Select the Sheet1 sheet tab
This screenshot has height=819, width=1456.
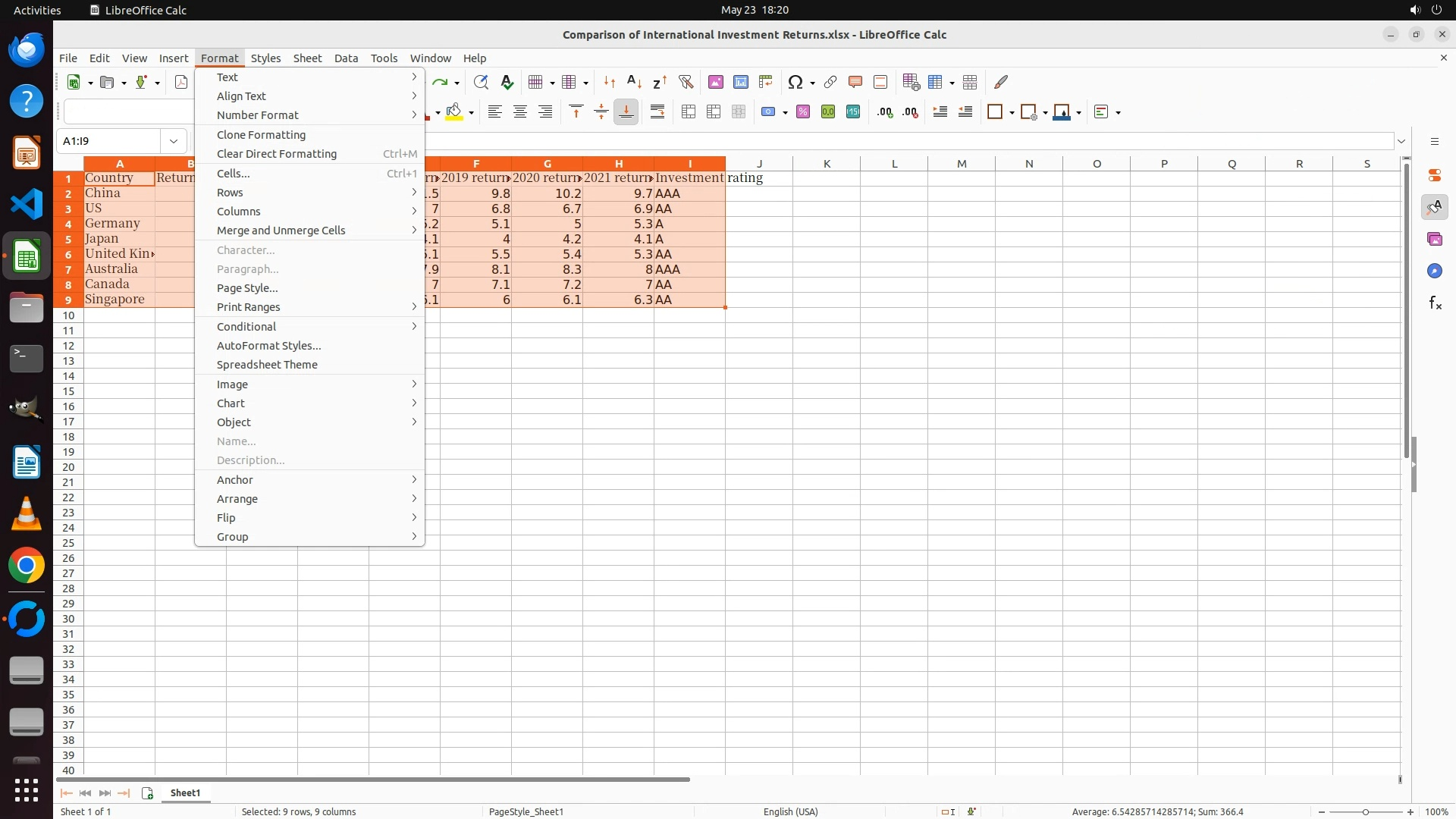pos(185,793)
